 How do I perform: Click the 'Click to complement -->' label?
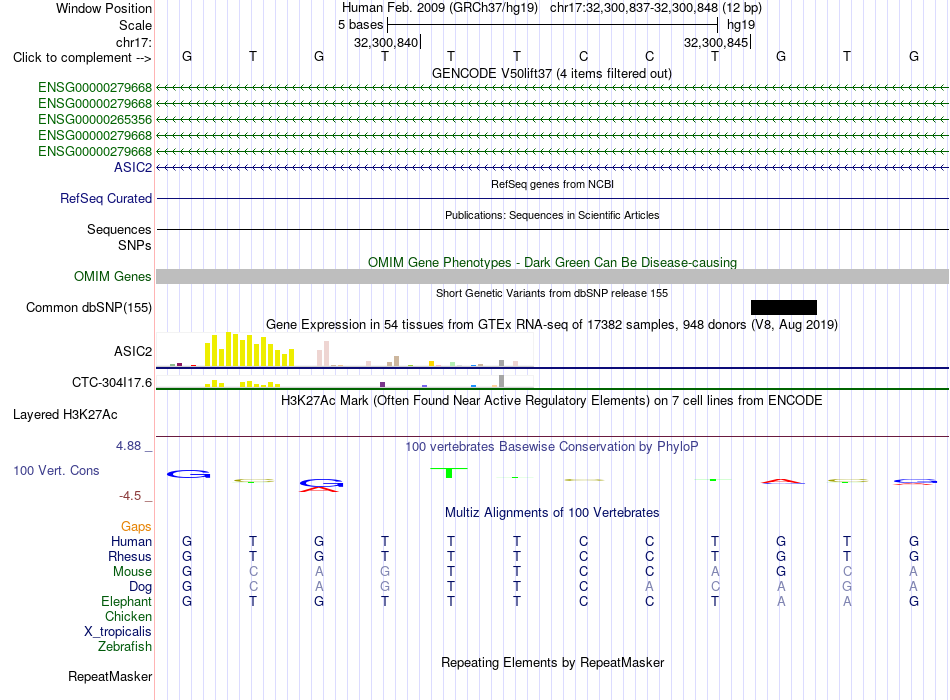82,58
